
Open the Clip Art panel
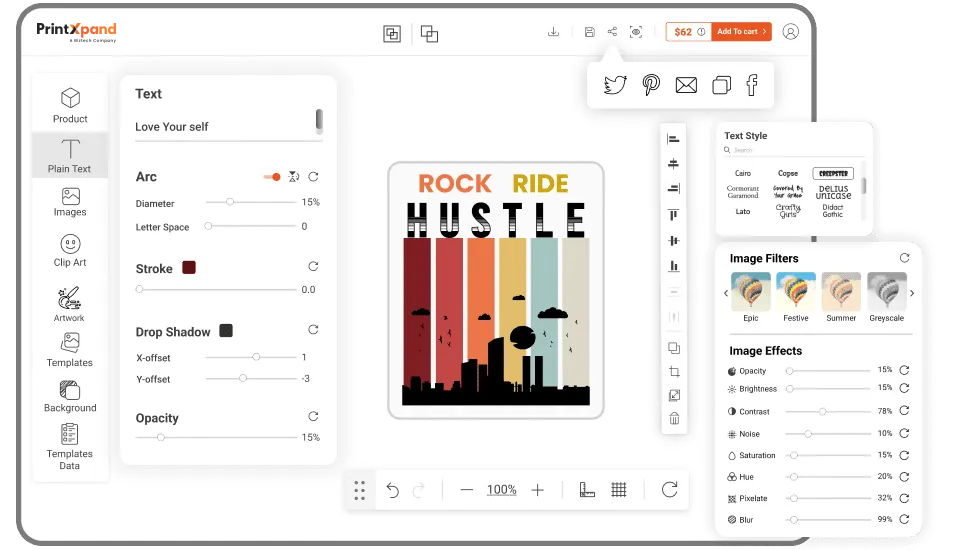pyautogui.click(x=70, y=250)
